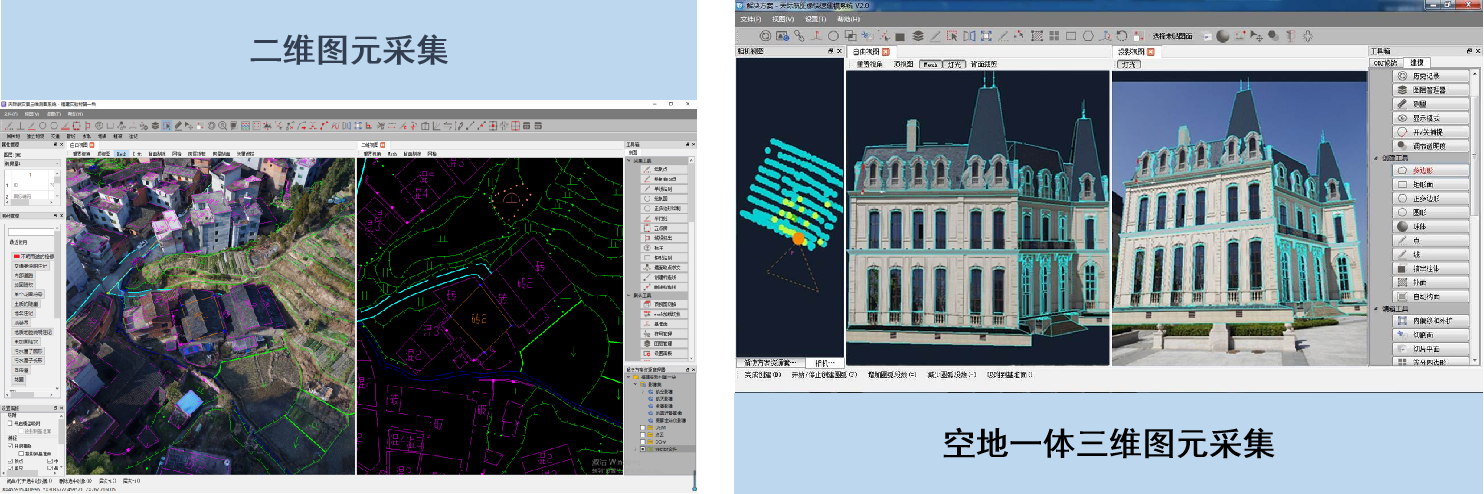Click the mirror icon in 3D toolbar
Viewport: 1484px width, 494px height.
[x=970, y=36]
